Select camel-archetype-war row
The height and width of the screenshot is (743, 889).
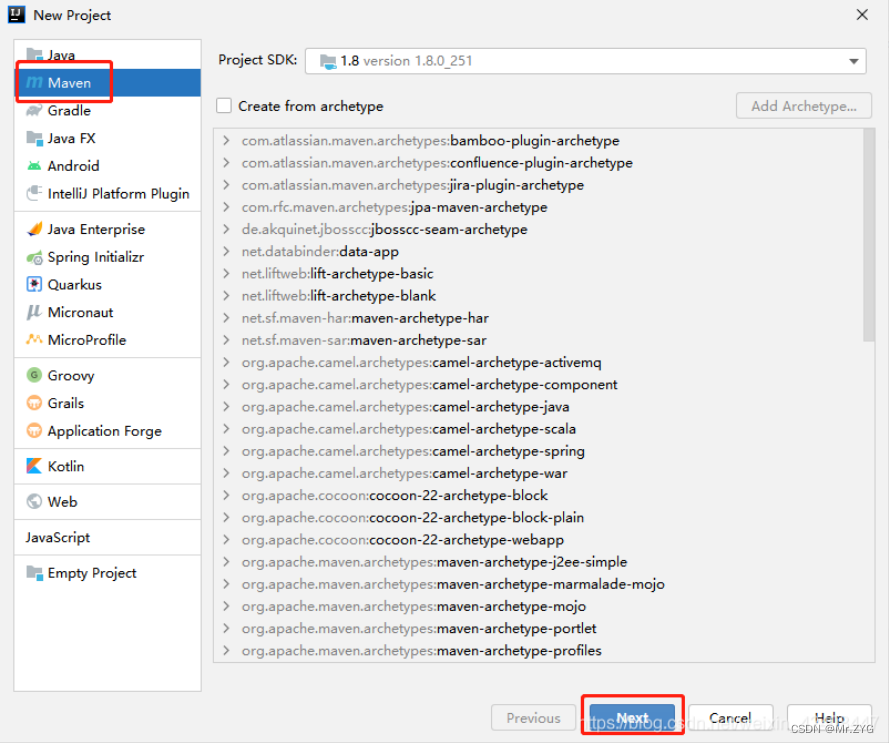pyautogui.click(x=538, y=473)
